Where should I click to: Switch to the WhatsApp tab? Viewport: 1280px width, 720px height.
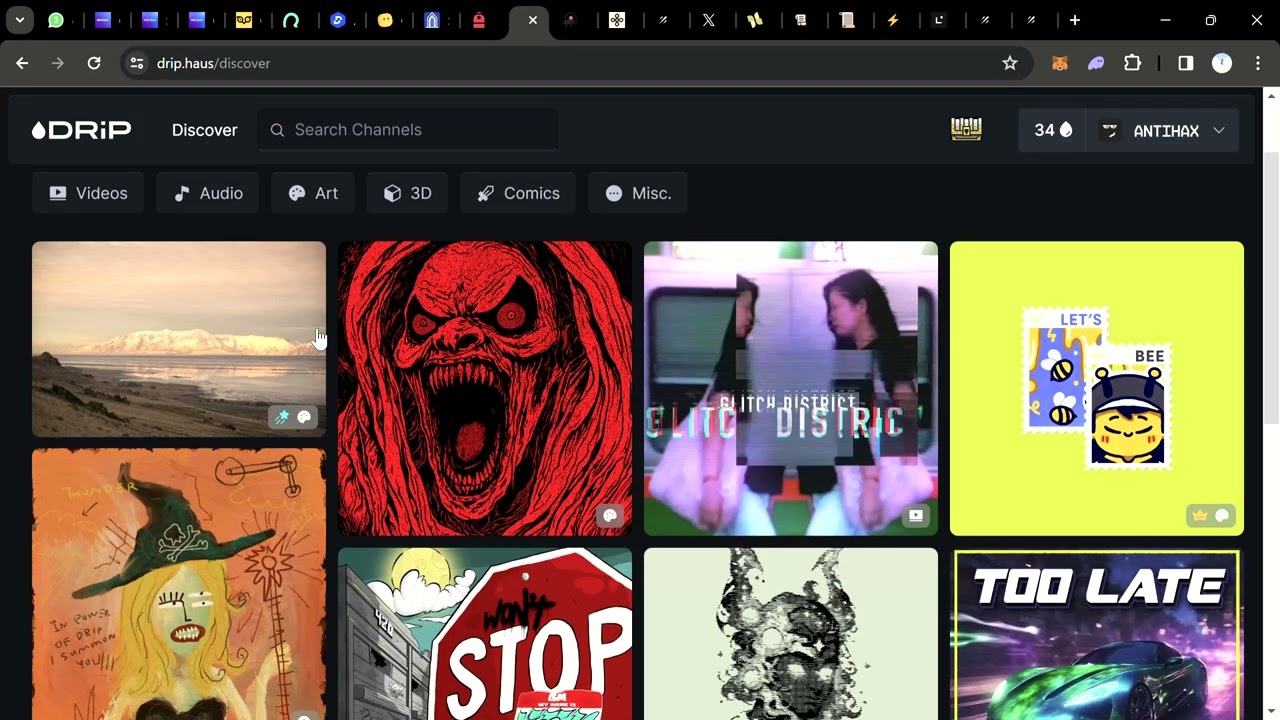pos(56,20)
